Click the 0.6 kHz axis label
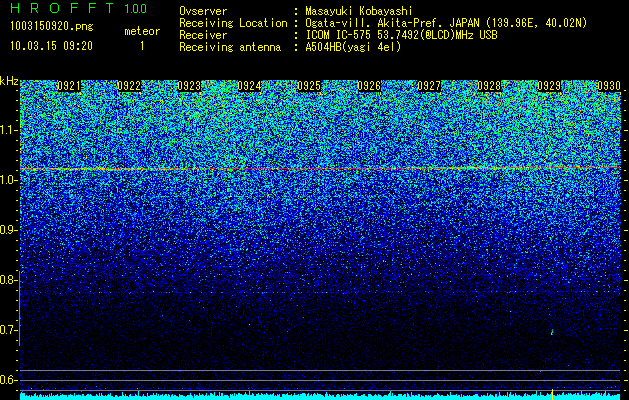629x400 pixels. coord(9,380)
